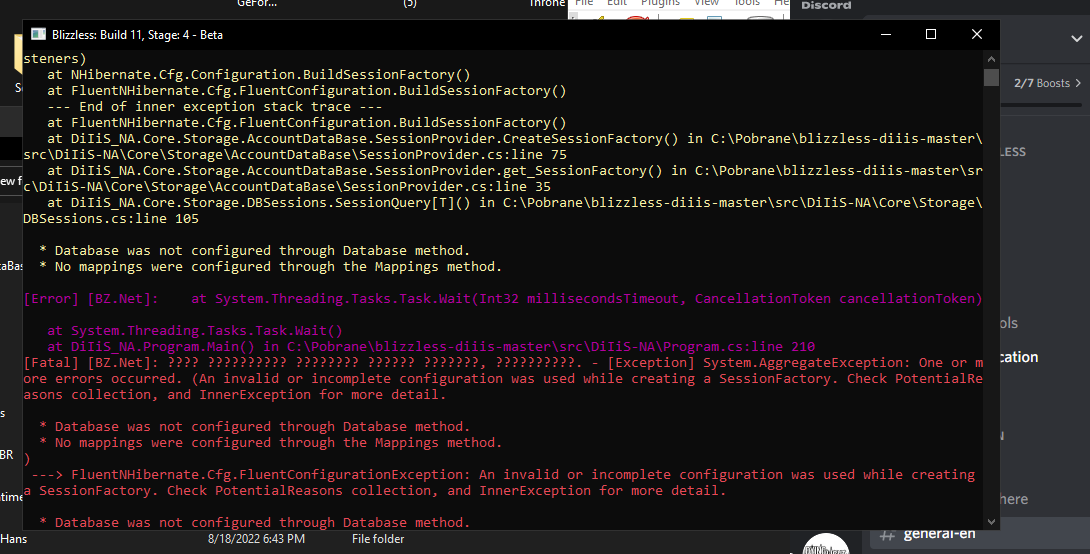Grab the console vertical scrollbar thumb
The width and height of the screenshot is (1090, 554).
[x=991, y=77]
